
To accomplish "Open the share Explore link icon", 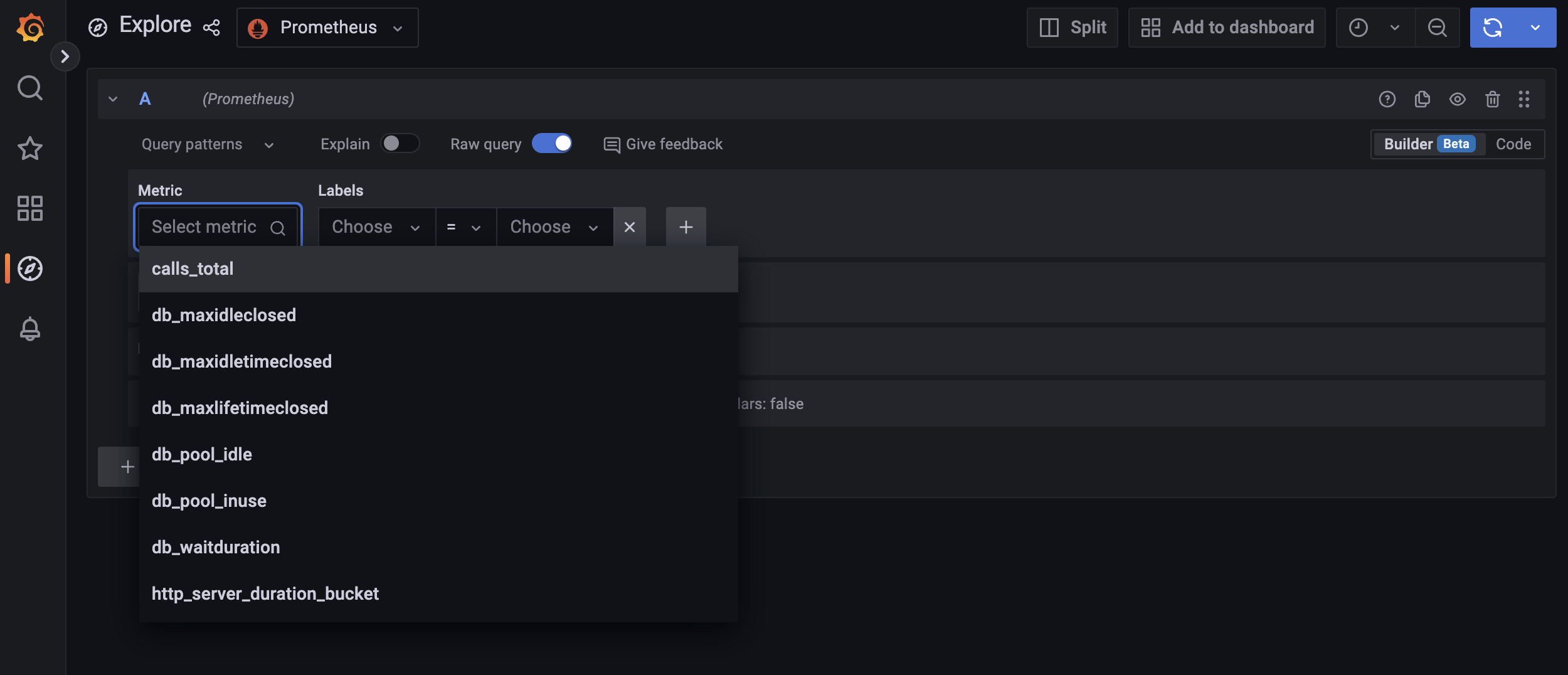I will (211, 28).
